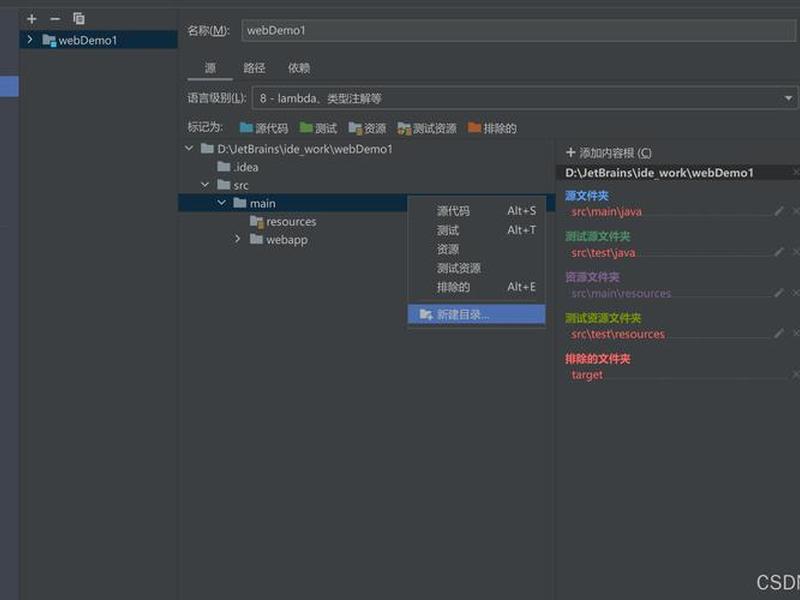
Task: Switch to the 依赖 tab
Action: [x=299, y=68]
